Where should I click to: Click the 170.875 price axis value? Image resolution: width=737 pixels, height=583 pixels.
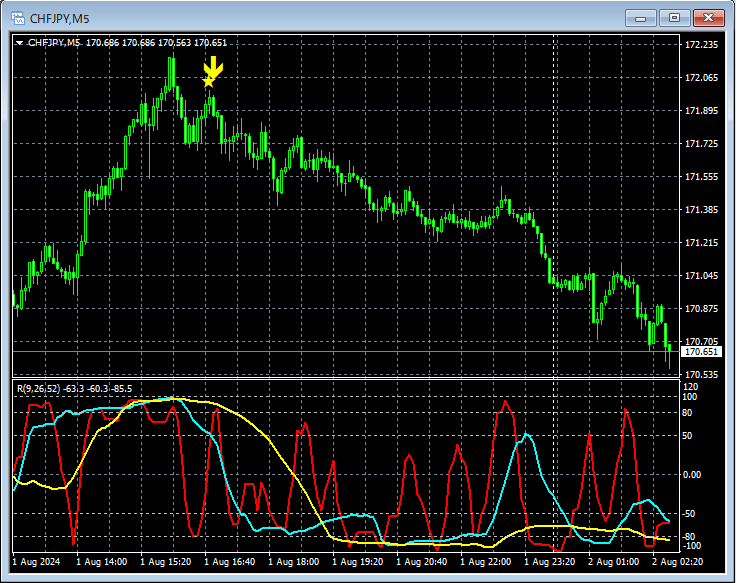coord(701,308)
